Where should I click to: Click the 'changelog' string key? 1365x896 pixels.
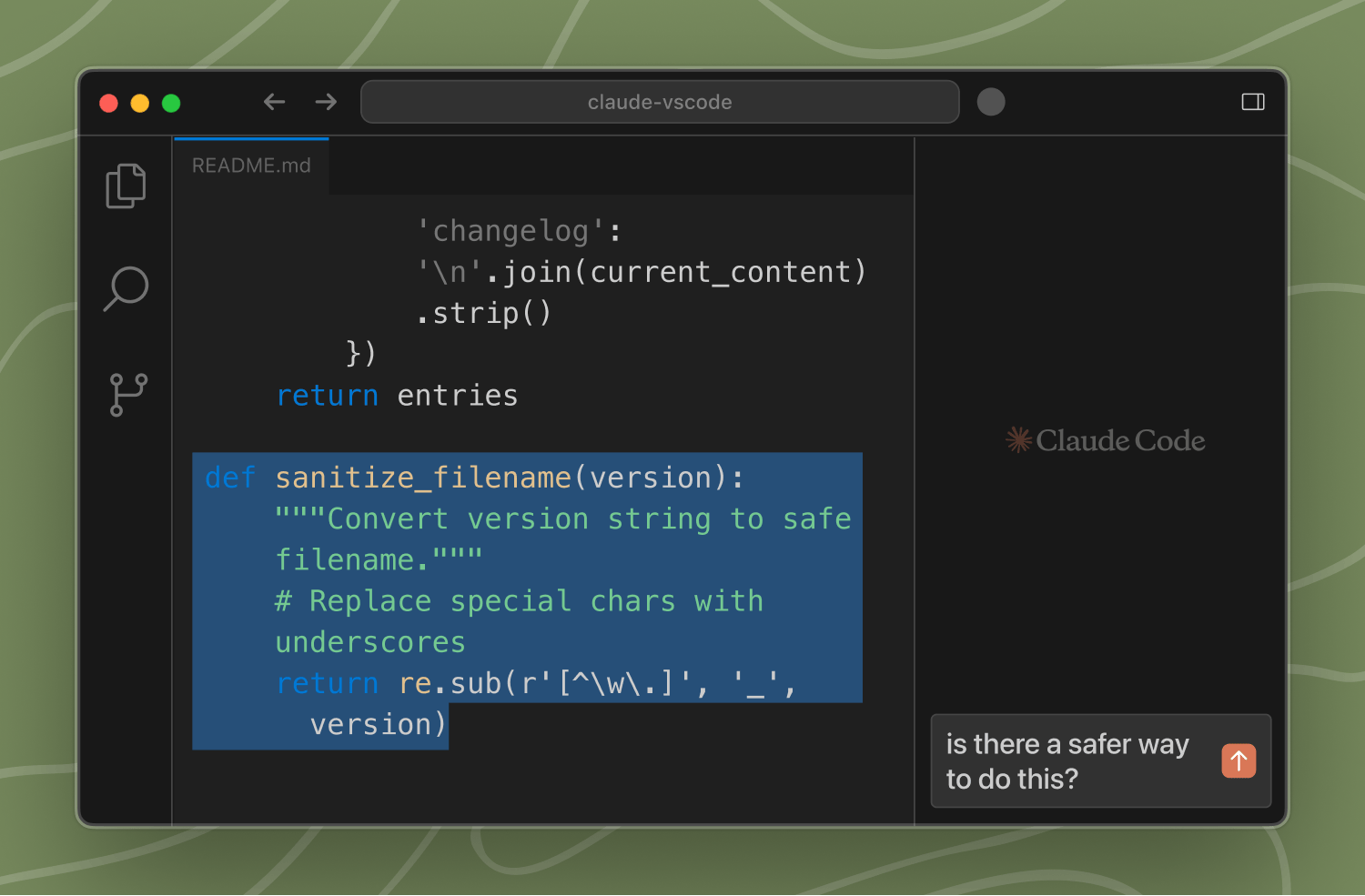pyautogui.click(x=511, y=231)
